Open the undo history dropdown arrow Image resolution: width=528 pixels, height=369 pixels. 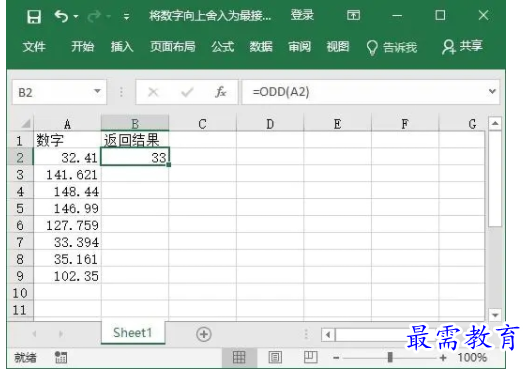(x=76, y=16)
